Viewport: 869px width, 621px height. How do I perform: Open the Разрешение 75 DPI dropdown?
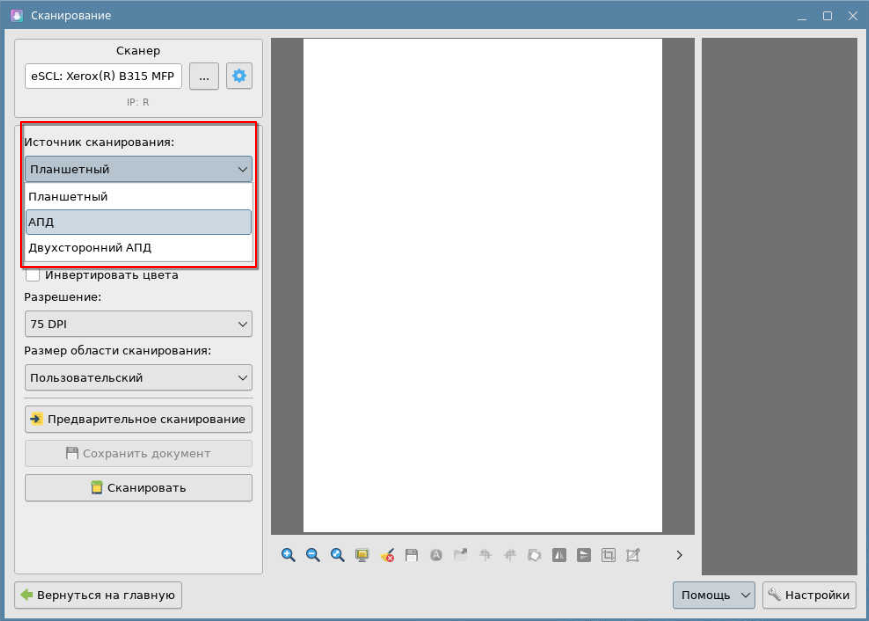[x=138, y=324]
